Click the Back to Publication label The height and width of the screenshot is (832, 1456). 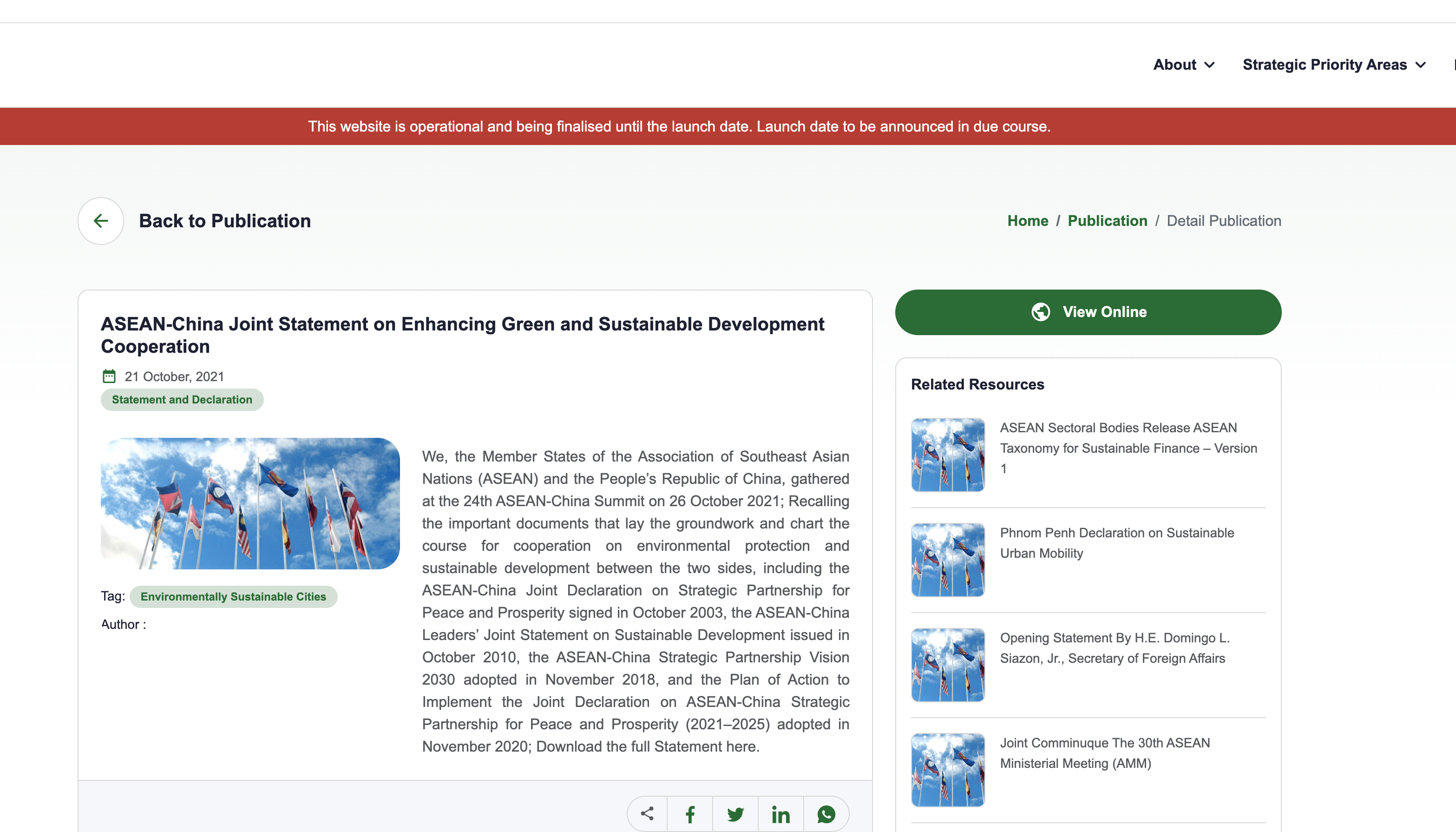(225, 221)
